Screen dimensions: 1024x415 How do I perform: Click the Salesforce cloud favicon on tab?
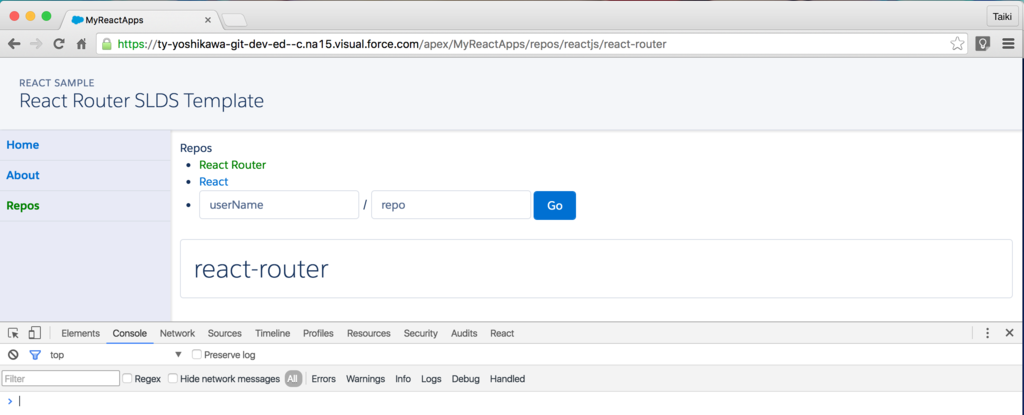pos(77,20)
